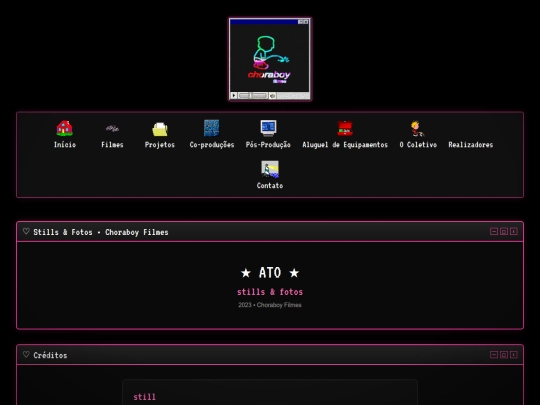Open the Filmes section icon

[112, 128]
